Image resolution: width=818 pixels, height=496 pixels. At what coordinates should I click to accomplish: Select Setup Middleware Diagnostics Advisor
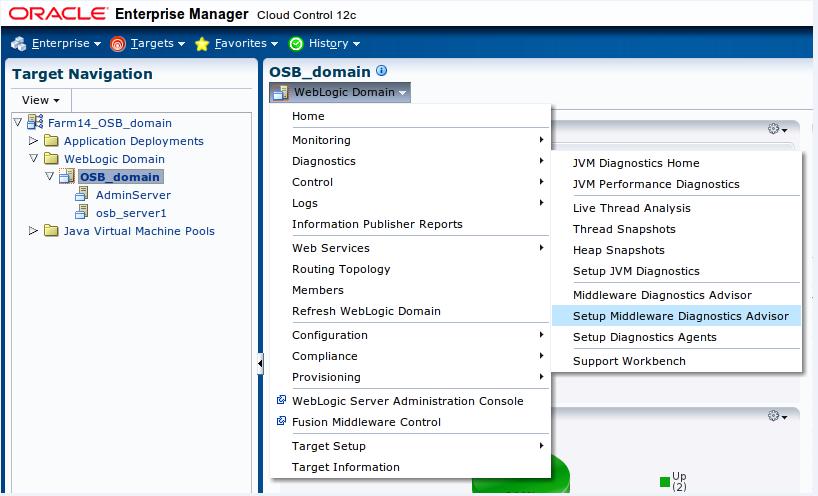676,316
